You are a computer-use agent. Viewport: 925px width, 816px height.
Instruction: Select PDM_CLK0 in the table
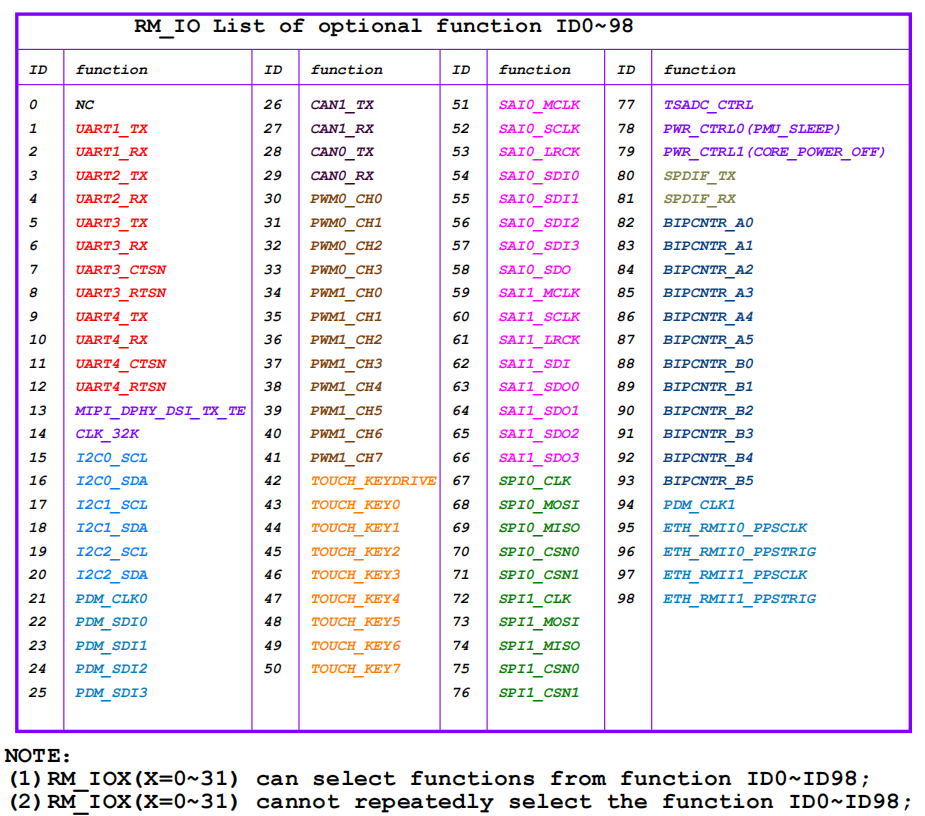(x=111, y=599)
